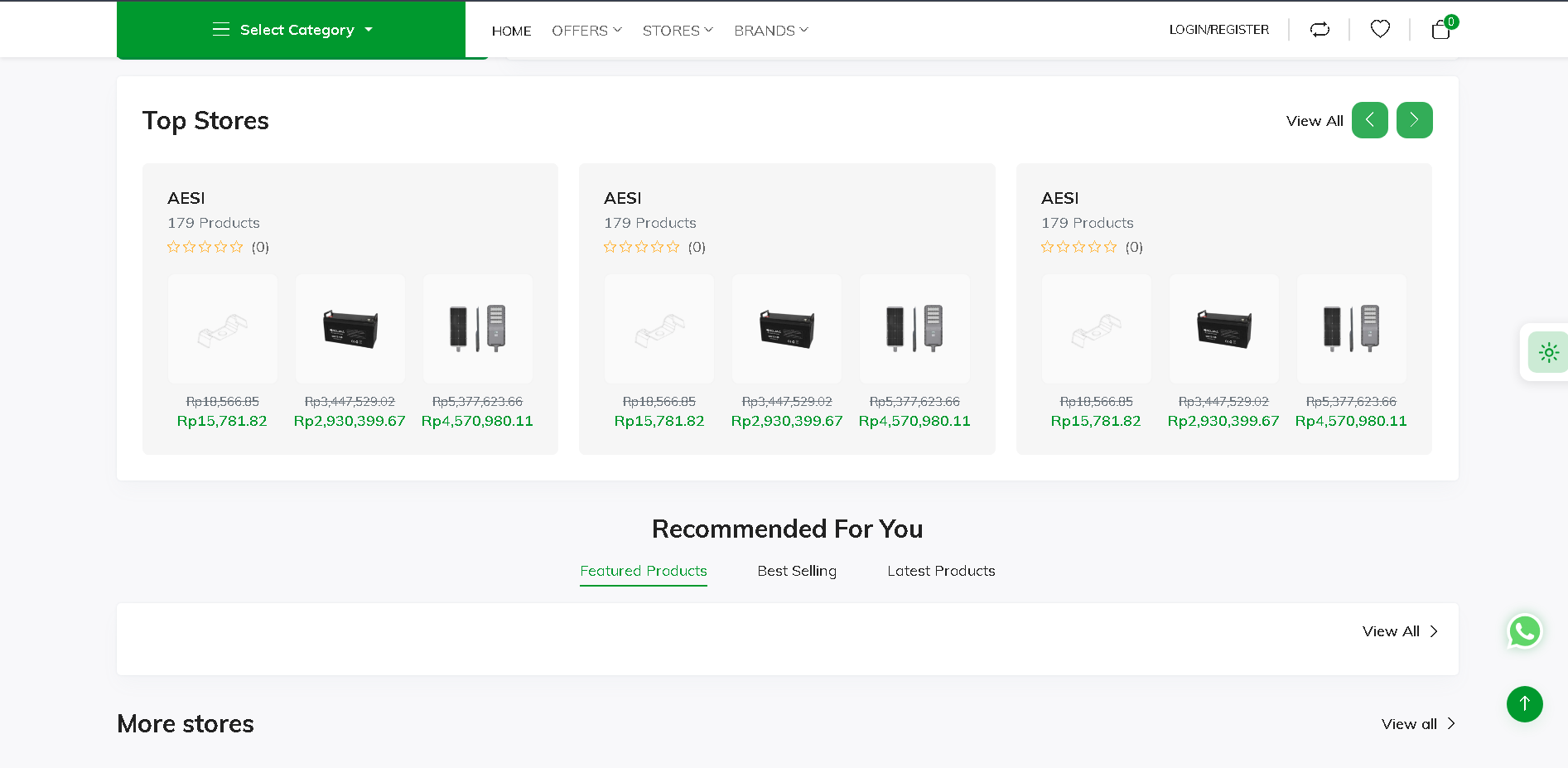Open the battery thumbnail in first AESI card
This screenshot has height=768, width=1568.
point(350,329)
